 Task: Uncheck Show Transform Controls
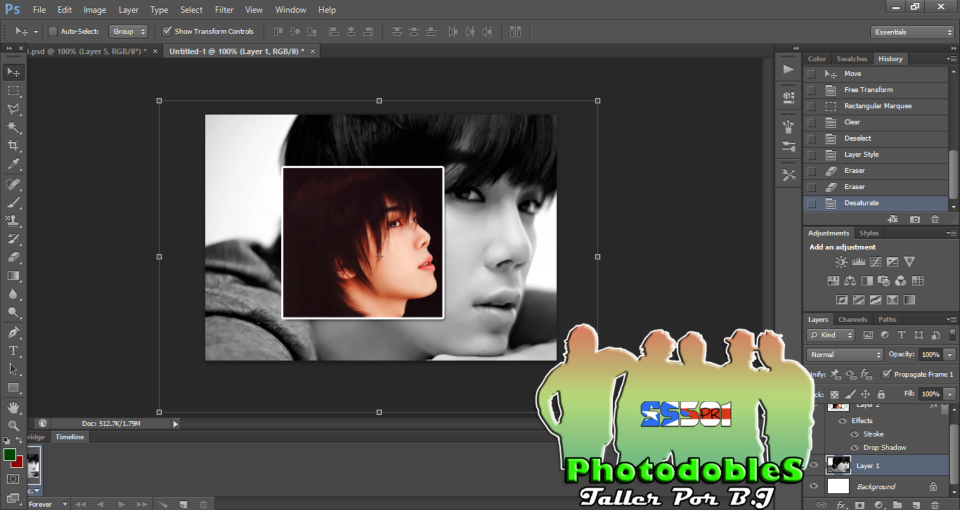click(x=167, y=31)
